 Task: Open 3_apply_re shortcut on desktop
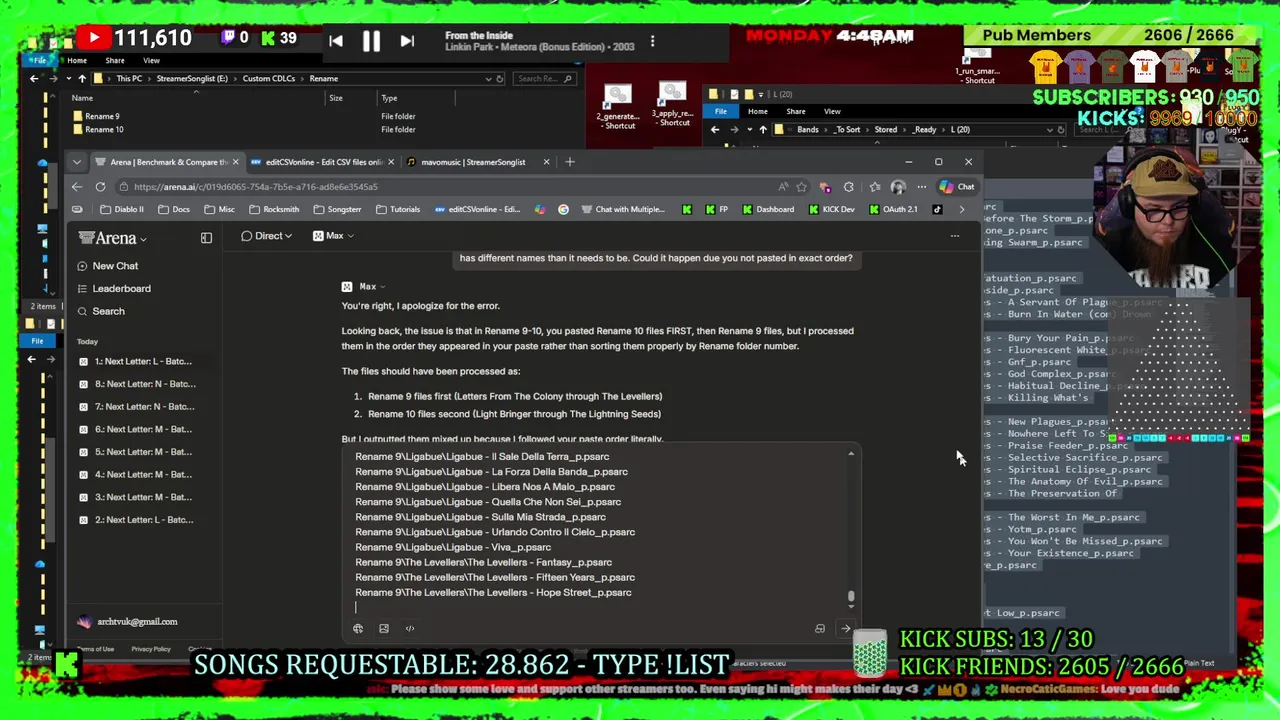click(x=672, y=104)
